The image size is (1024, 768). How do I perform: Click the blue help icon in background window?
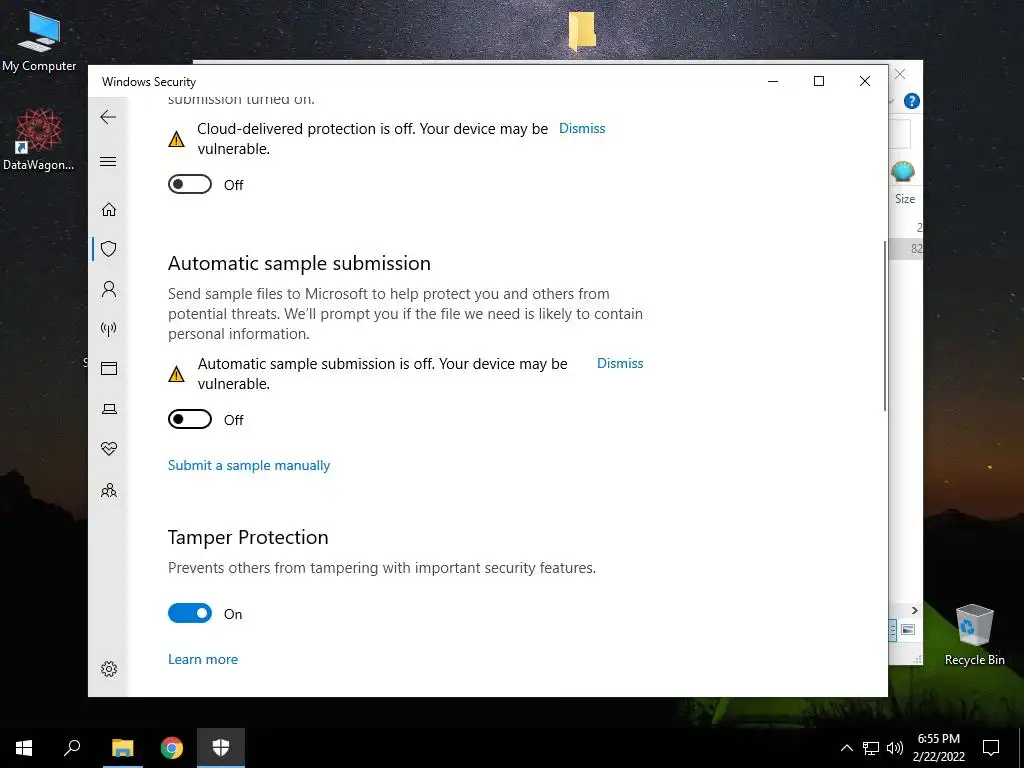(x=912, y=101)
